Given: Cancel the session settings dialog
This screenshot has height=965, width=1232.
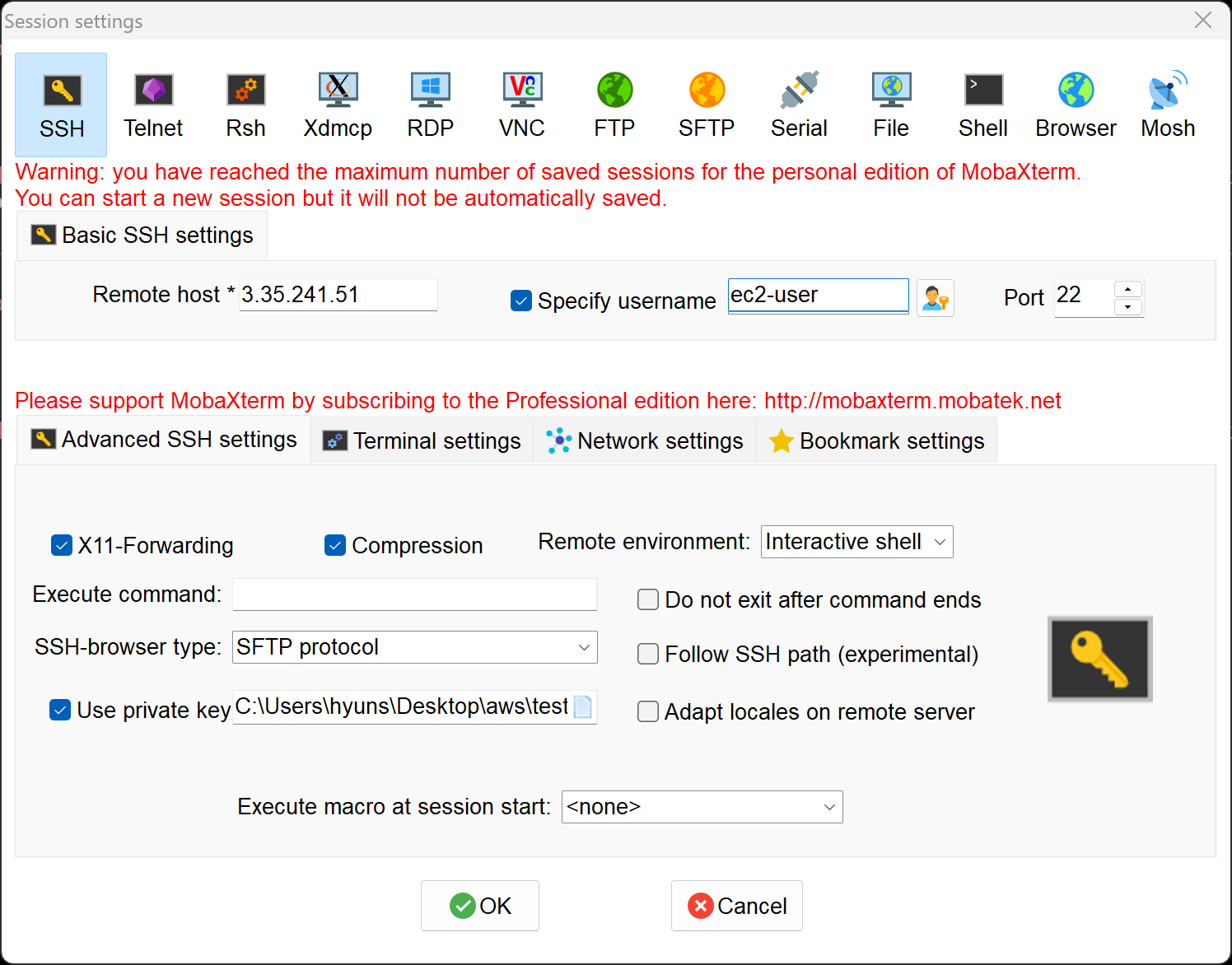Looking at the screenshot, I should click(737, 906).
